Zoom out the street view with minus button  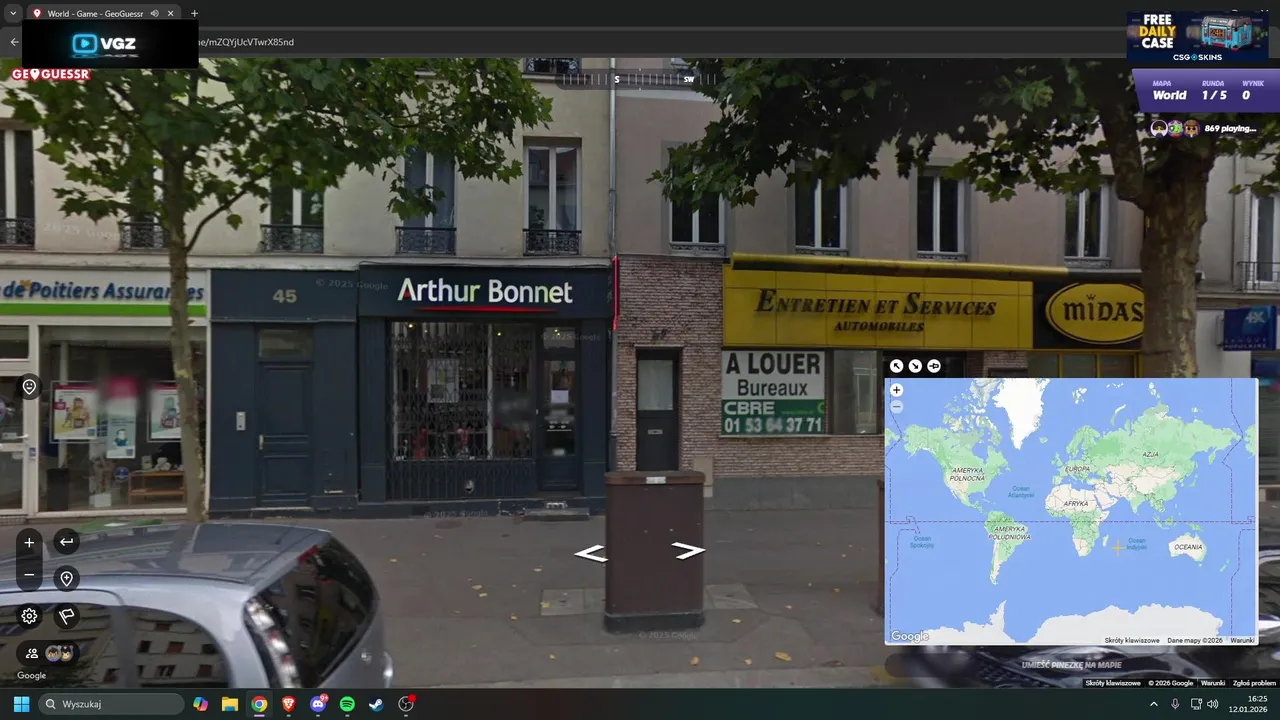coord(29,575)
